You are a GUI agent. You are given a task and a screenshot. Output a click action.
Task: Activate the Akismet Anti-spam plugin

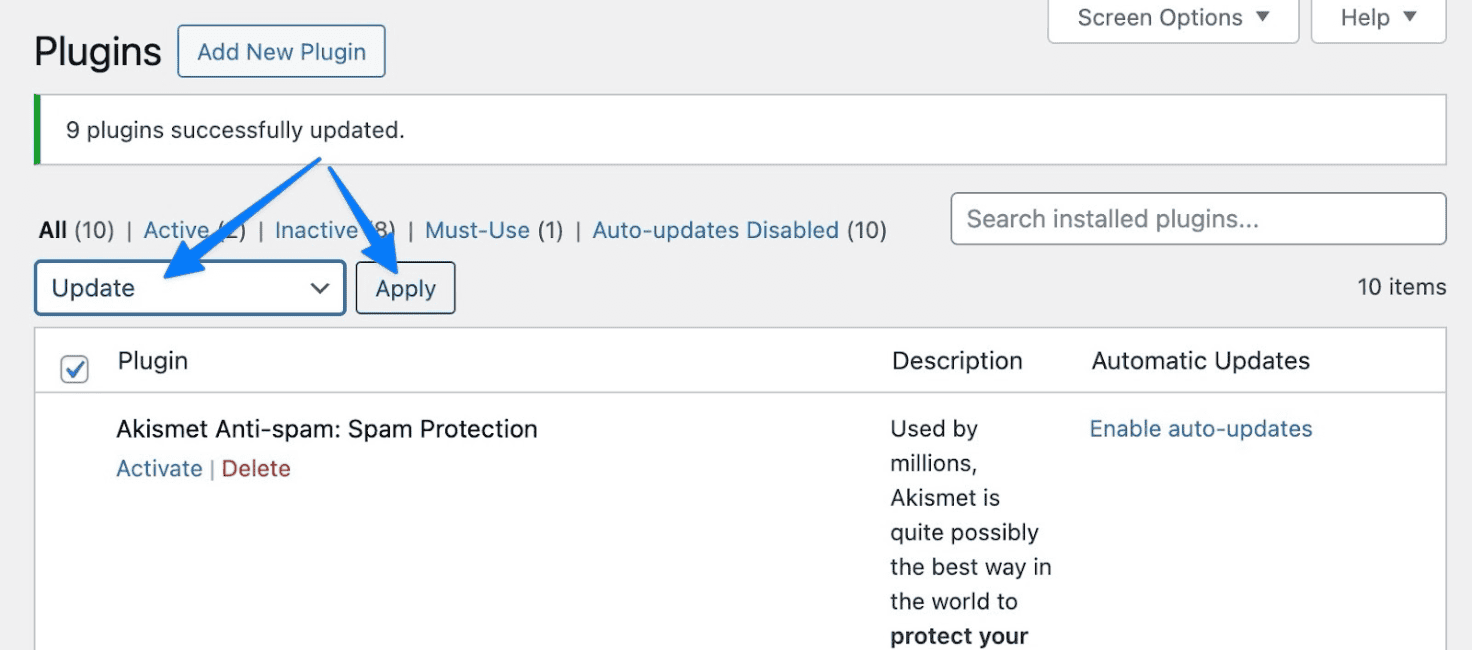point(159,469)
